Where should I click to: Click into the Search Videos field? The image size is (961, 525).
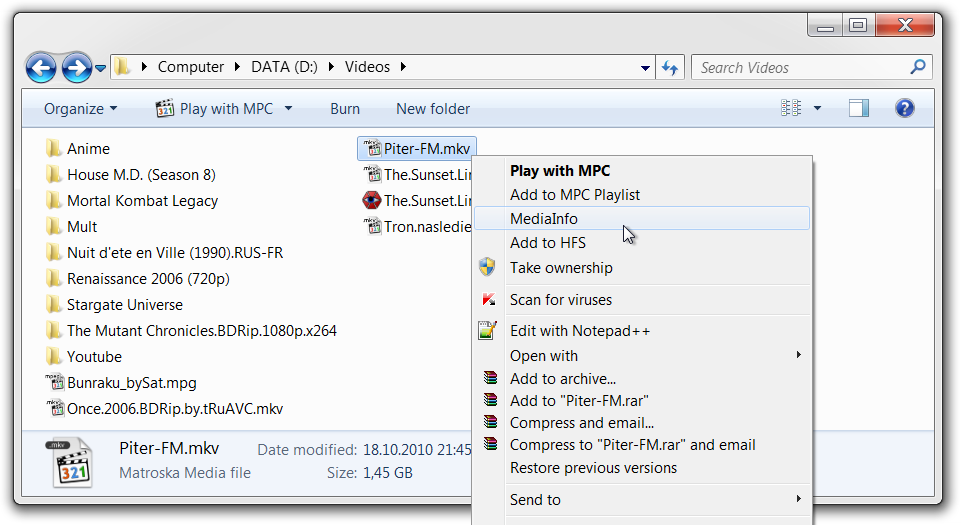(x=800, y=68)
